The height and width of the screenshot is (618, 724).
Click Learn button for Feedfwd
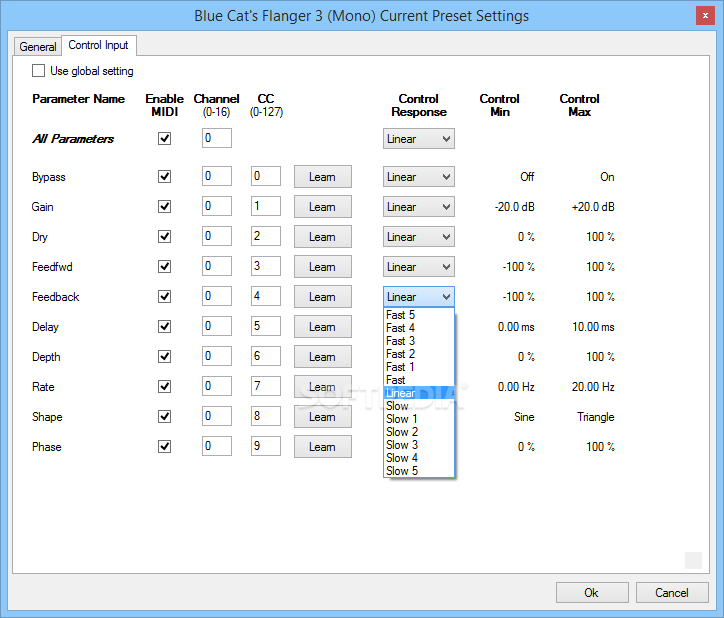click(323, 267)
